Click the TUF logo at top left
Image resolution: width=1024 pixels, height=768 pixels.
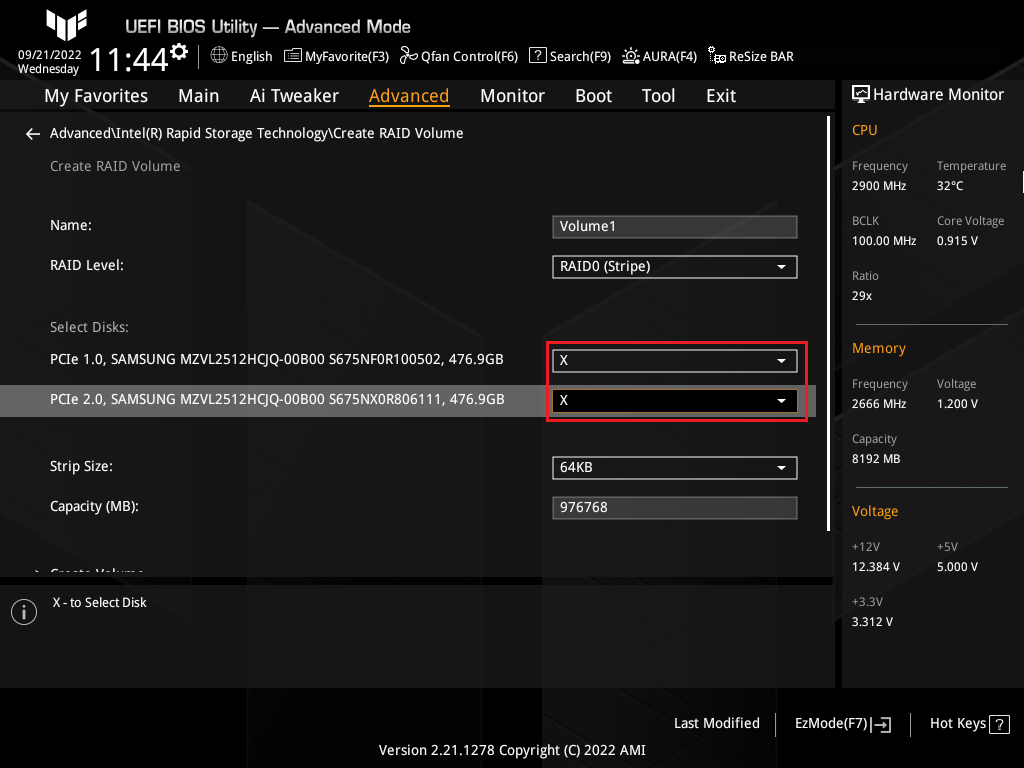click(66, 25)
